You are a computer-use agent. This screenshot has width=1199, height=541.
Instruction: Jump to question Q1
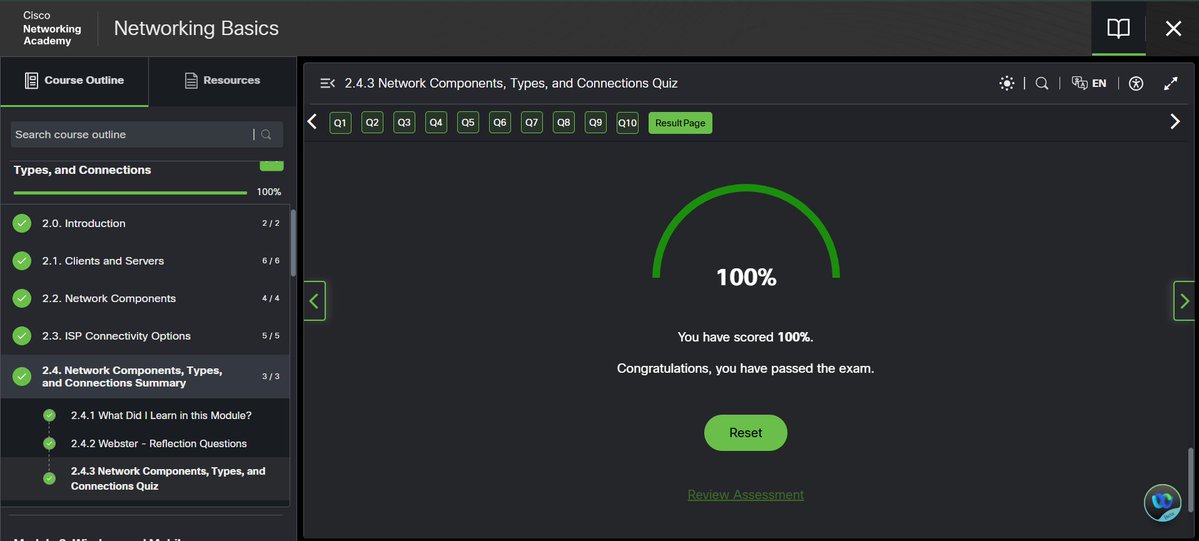tap(340, 122)
